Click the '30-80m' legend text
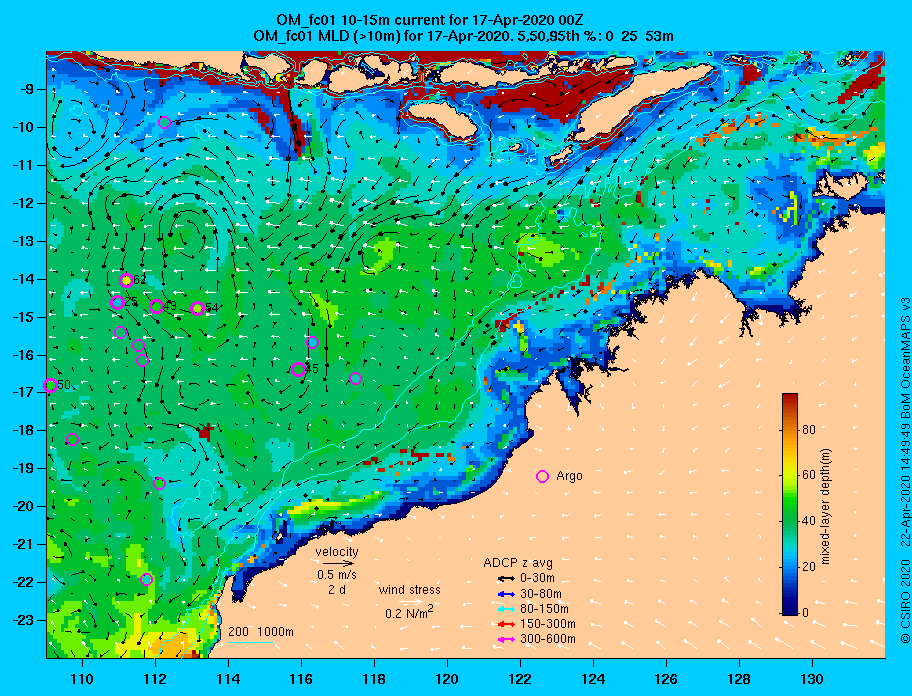 coord(540,594)
